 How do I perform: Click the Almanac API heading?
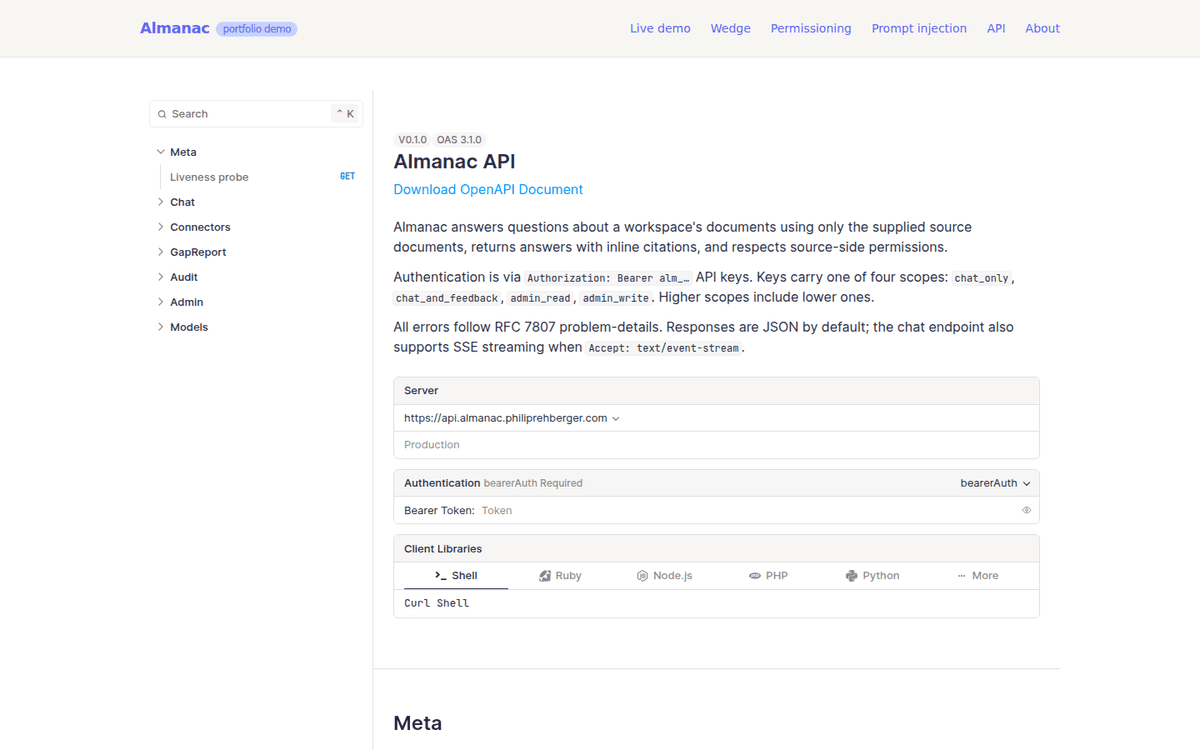pyautogui.click(x=454, y=162)
